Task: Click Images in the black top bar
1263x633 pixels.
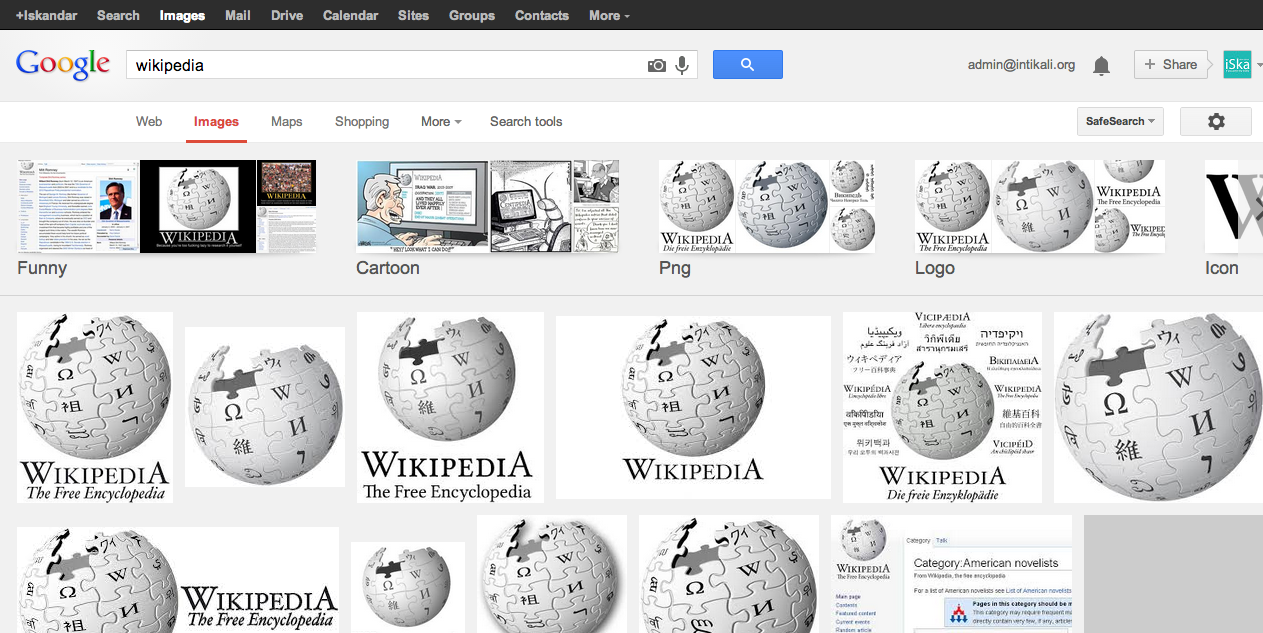Action: click(x=182, y=15)
